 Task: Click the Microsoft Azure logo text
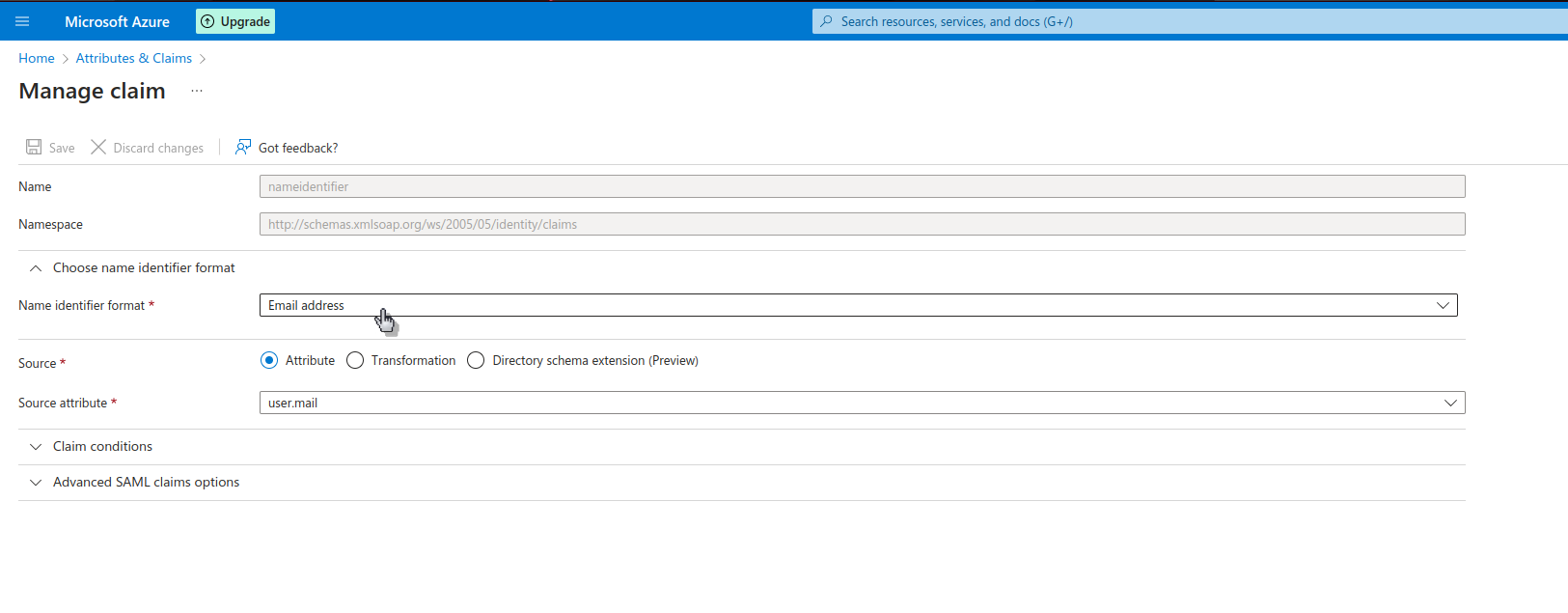[117, 21]
